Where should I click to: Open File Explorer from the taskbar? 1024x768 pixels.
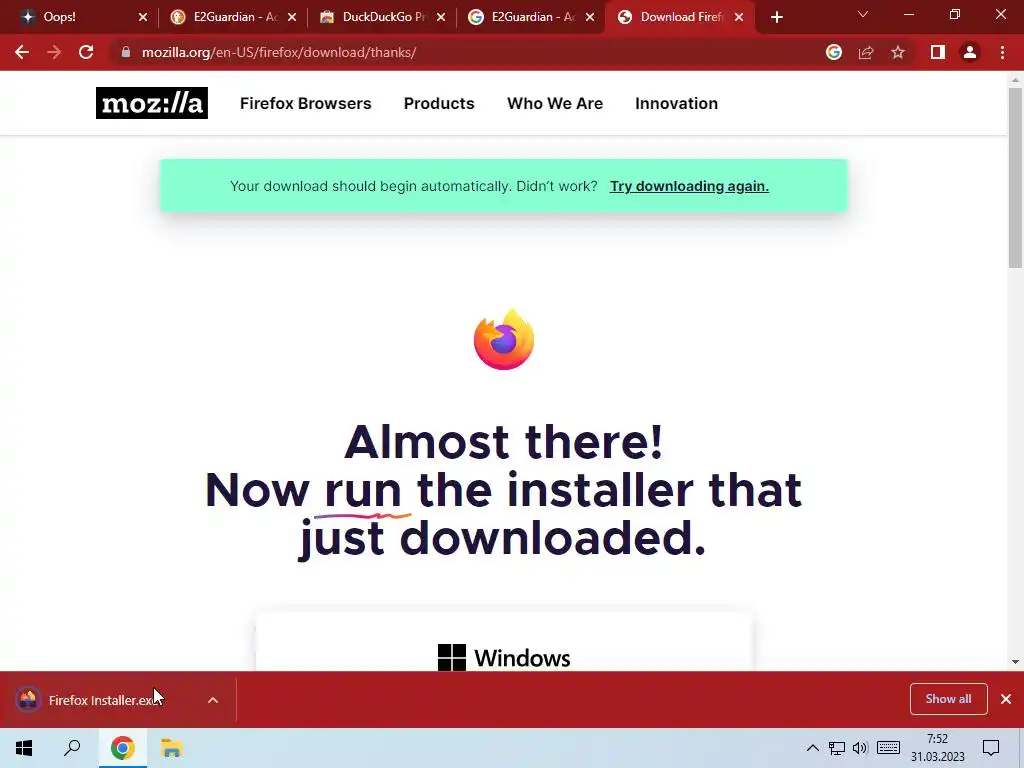(172, 748)
